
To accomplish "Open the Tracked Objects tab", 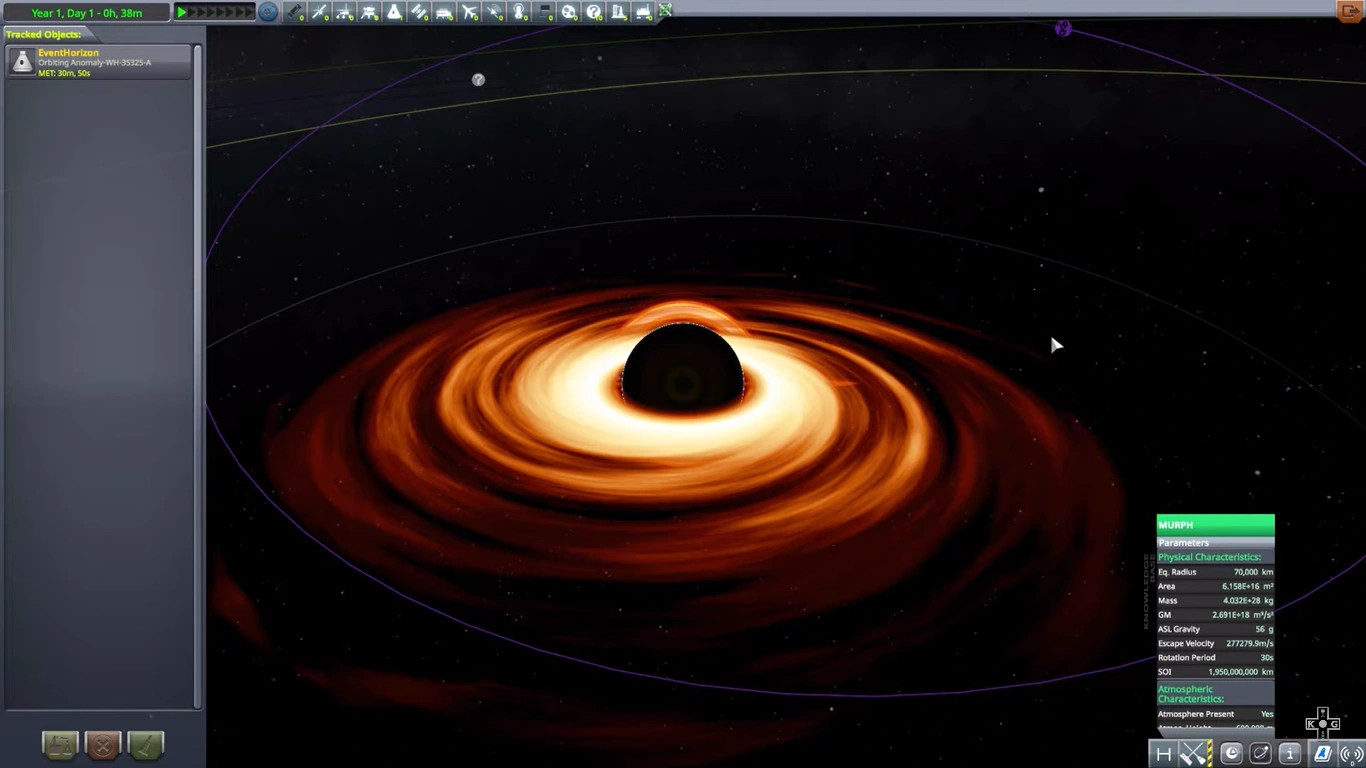I will (x=45, y=34).
